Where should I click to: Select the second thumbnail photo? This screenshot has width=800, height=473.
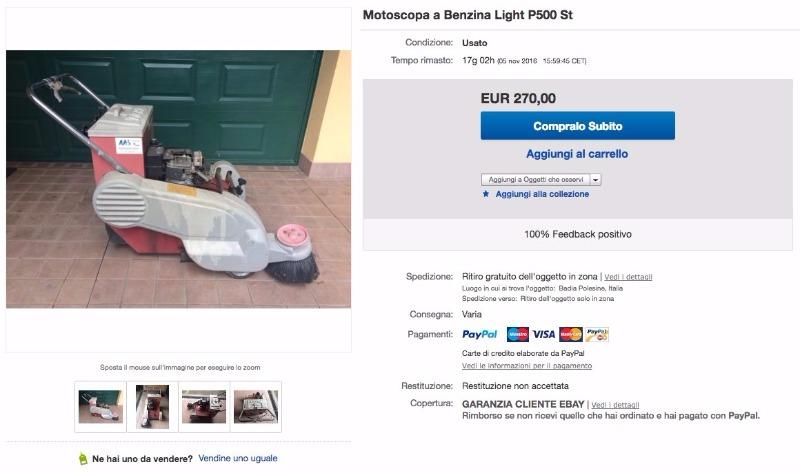[x=152, y=407]
